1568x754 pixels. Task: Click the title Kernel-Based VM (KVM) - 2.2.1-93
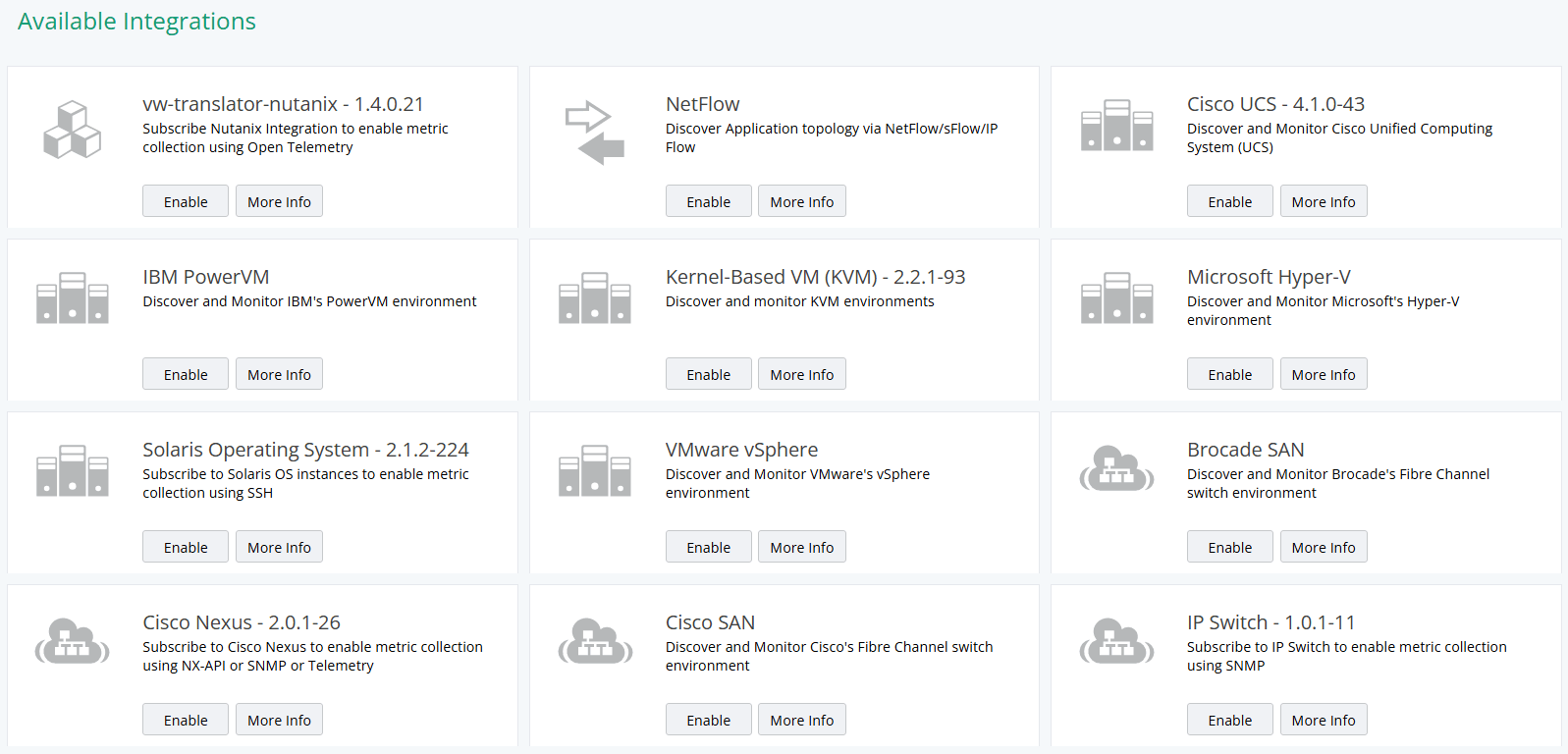815,277
